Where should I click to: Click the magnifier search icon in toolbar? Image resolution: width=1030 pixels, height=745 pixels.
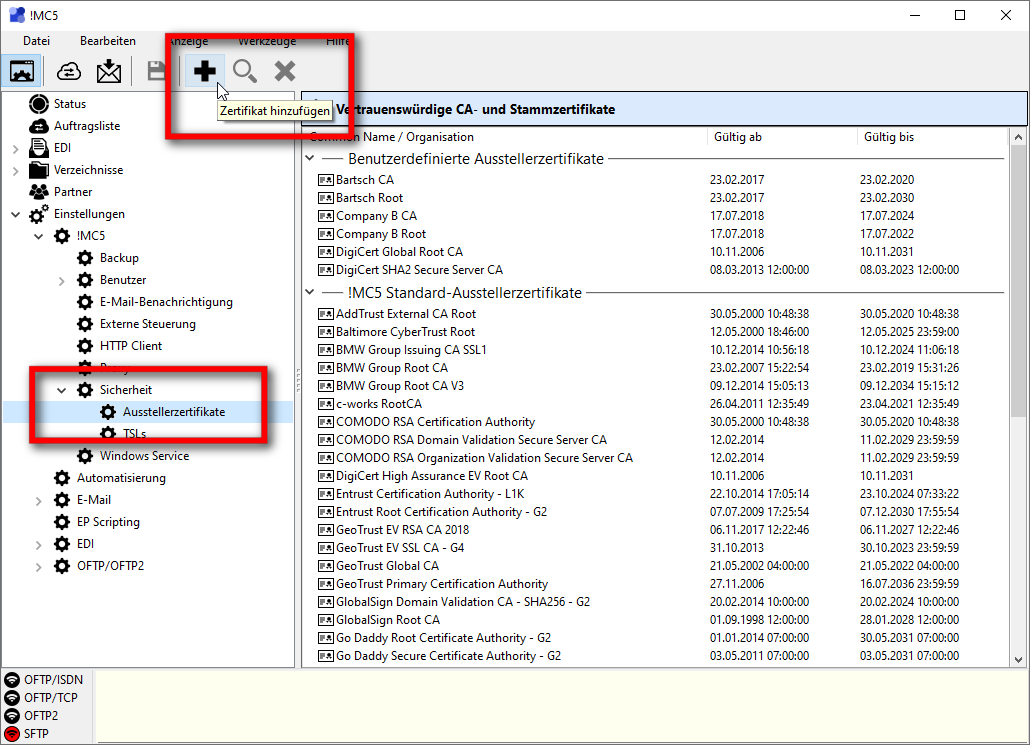click(245, 71)
